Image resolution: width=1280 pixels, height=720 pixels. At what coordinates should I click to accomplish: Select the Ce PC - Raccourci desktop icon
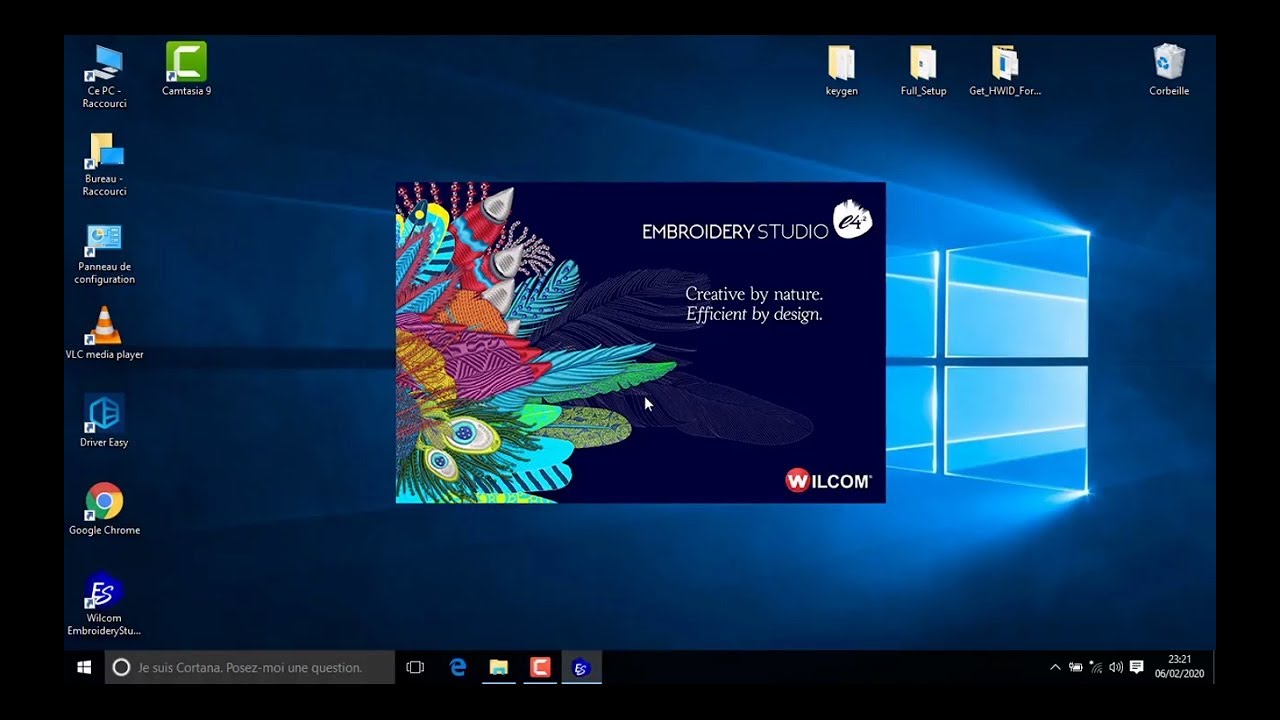(x=104, y=76)
